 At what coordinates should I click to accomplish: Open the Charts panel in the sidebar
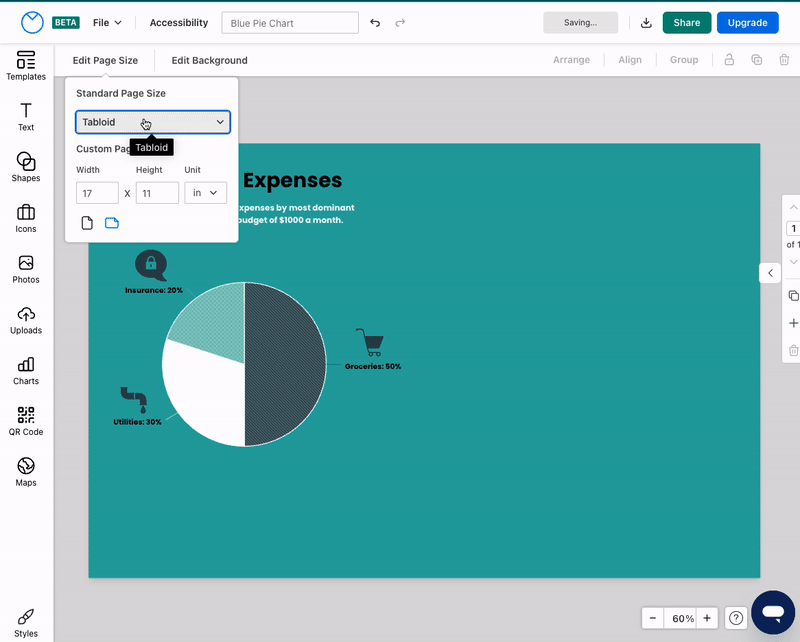point(25,370)
